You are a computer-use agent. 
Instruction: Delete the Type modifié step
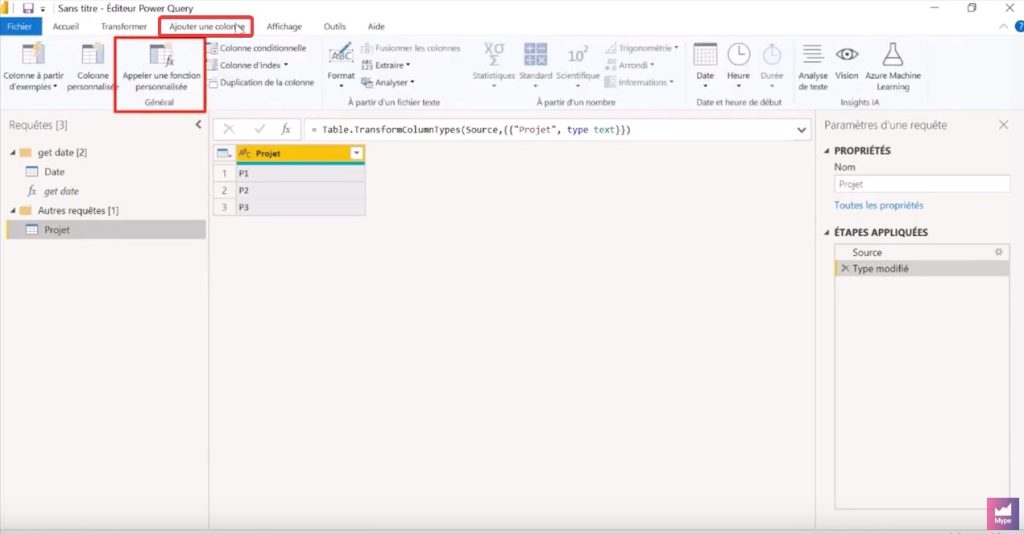click(x=844, y=268)
